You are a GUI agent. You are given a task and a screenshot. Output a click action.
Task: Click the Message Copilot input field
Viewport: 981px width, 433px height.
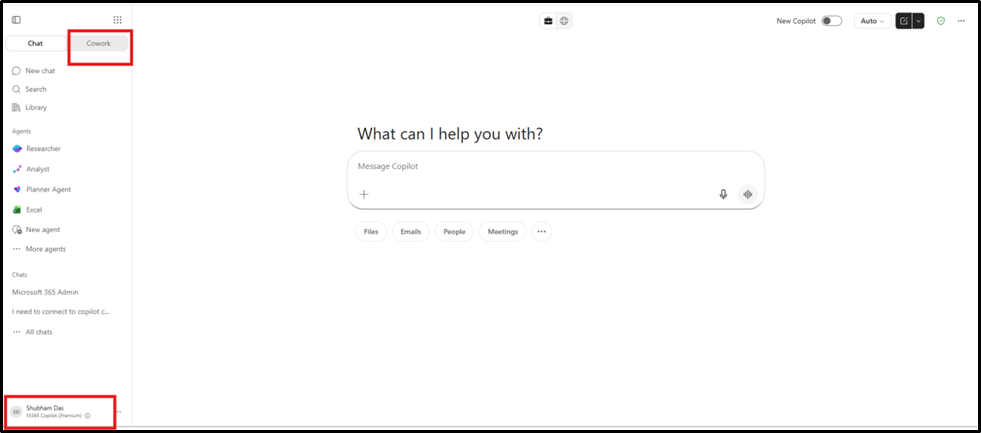555,167
